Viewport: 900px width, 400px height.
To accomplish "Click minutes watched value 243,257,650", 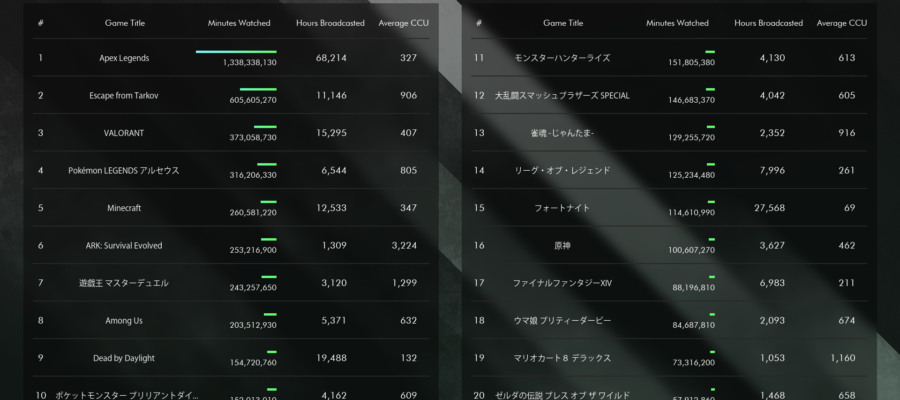I will click(253, 288).
